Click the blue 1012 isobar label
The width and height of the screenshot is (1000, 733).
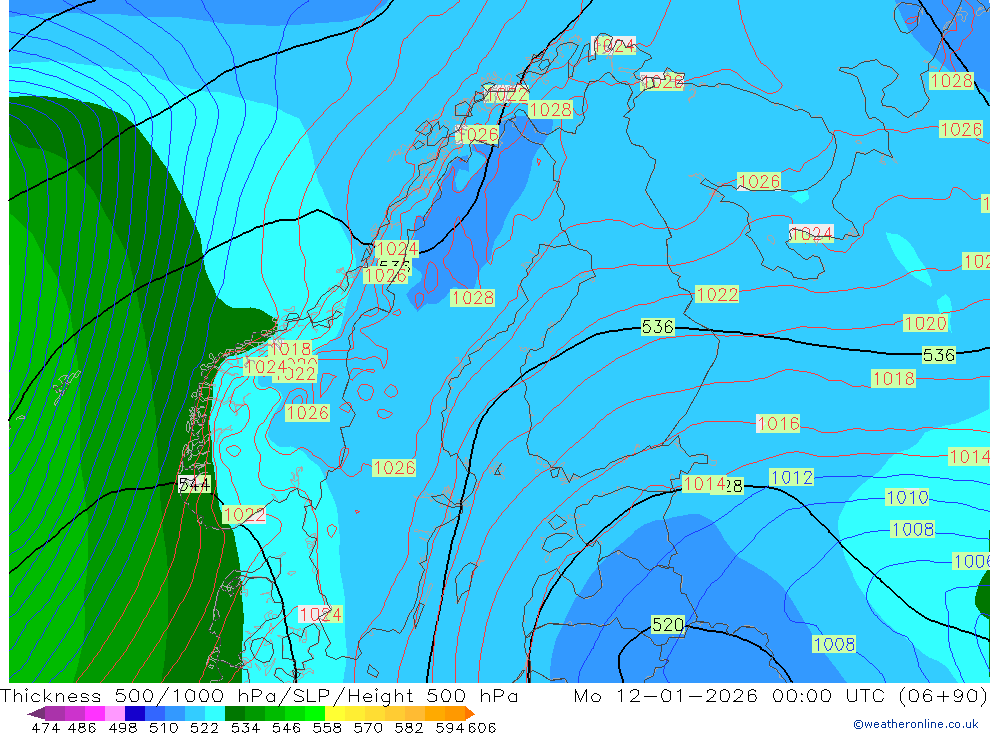(791, 477)
